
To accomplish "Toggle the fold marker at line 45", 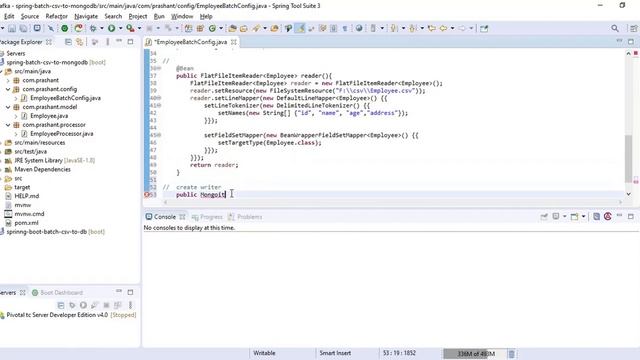I will coord(159,135).
